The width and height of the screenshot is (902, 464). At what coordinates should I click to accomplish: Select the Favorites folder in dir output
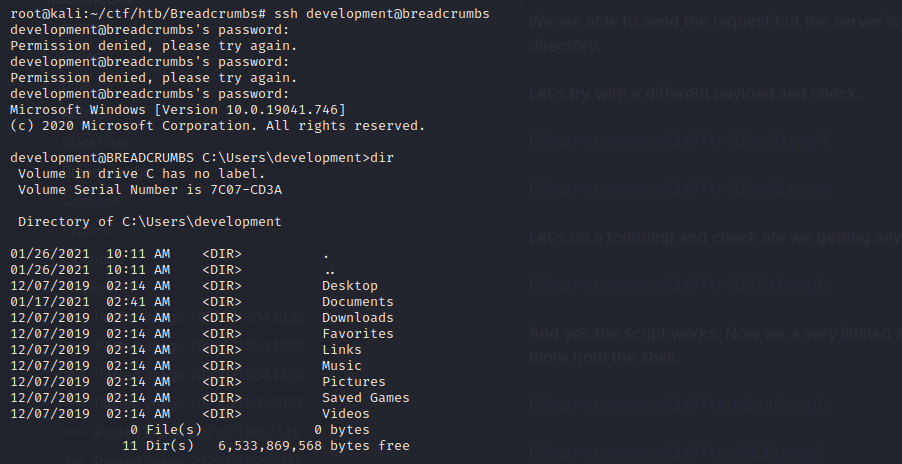357,334
